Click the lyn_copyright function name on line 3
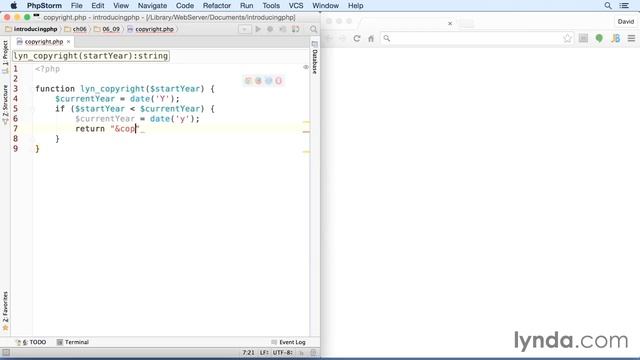The width and height of the screenshot is (640, 360). point(112,89)
